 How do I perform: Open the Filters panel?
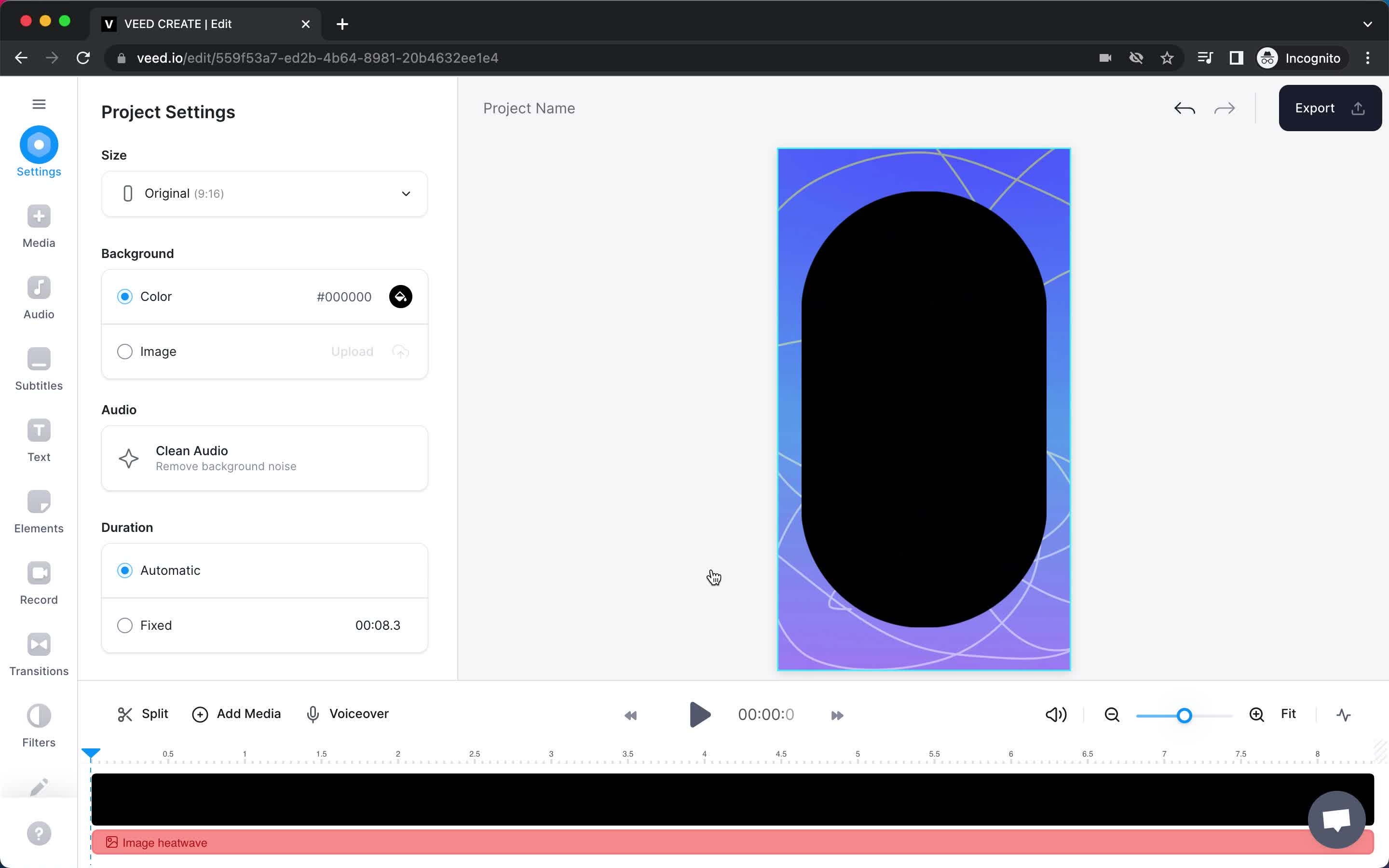pos(39,726)
